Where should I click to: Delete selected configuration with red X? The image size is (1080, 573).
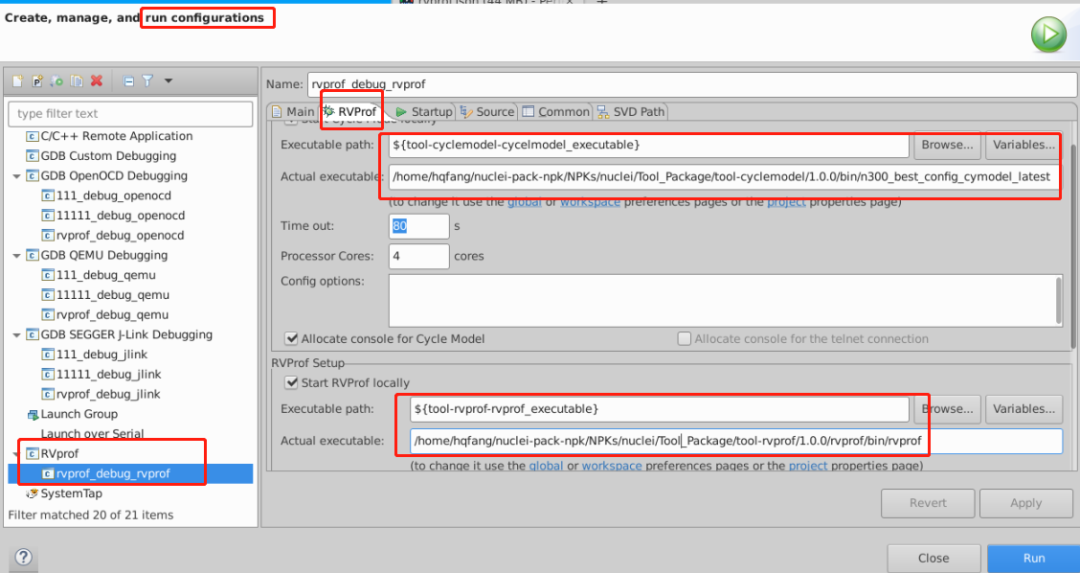(x=97, y=81)
